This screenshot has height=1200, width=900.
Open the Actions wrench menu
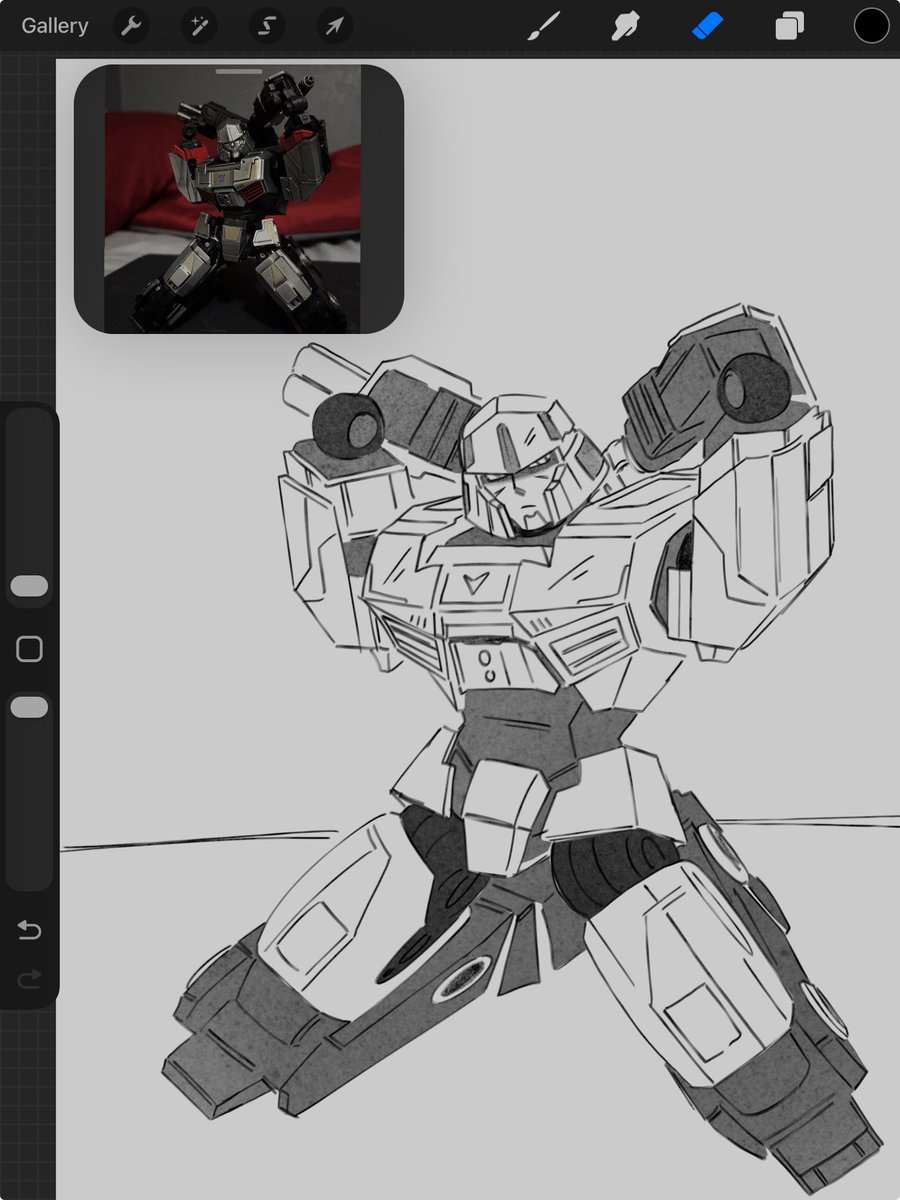pos(131,26)
